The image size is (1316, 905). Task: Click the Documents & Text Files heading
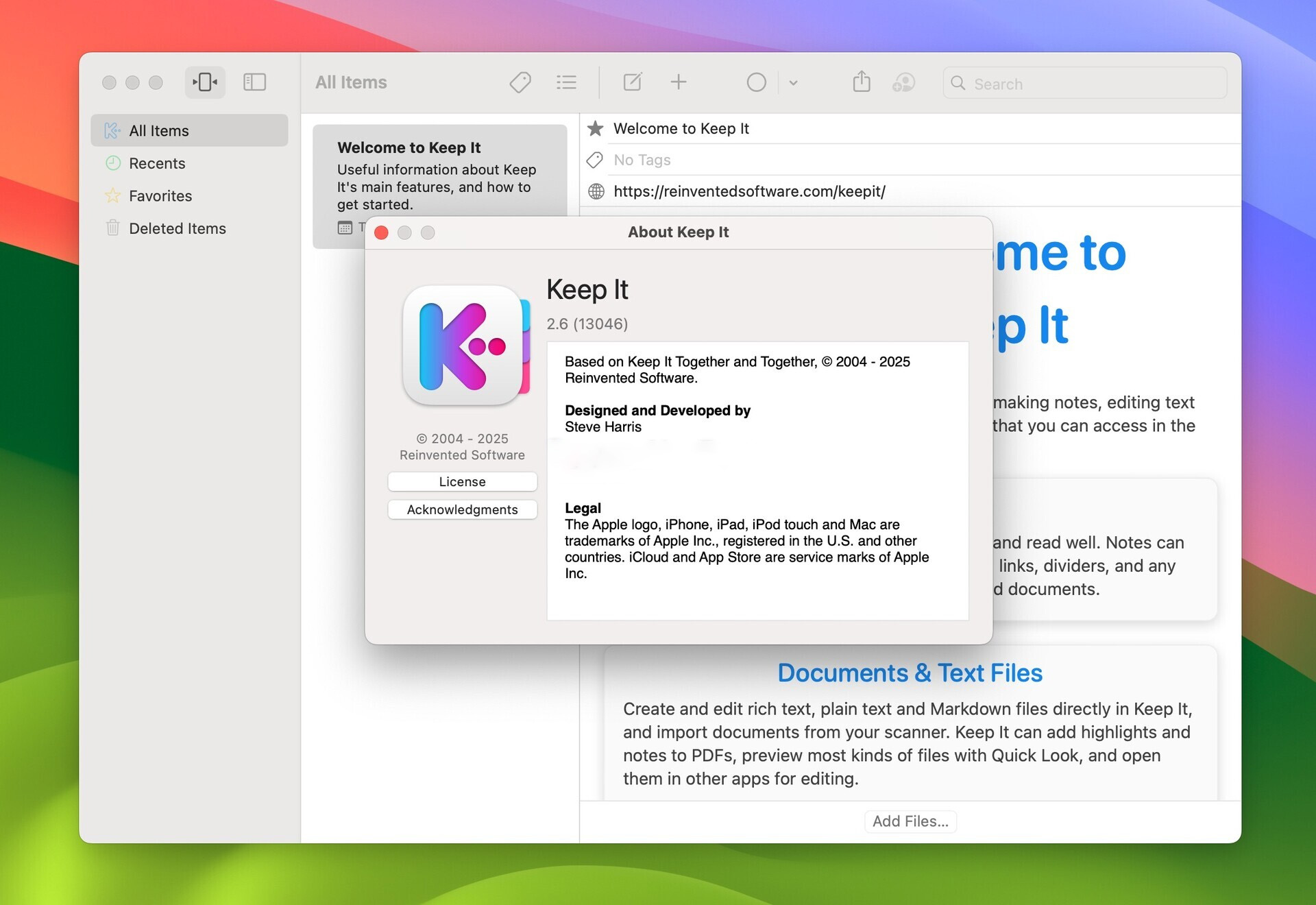[910, 673]
